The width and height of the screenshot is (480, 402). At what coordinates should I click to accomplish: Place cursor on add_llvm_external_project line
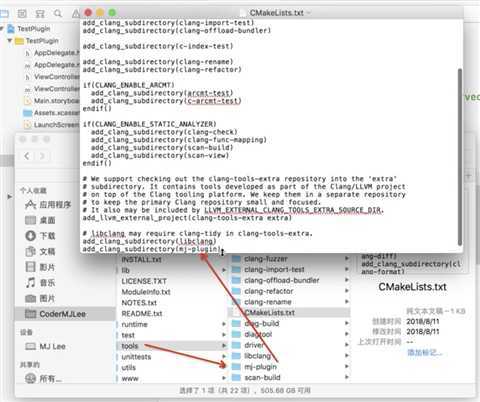coord(187,218)
